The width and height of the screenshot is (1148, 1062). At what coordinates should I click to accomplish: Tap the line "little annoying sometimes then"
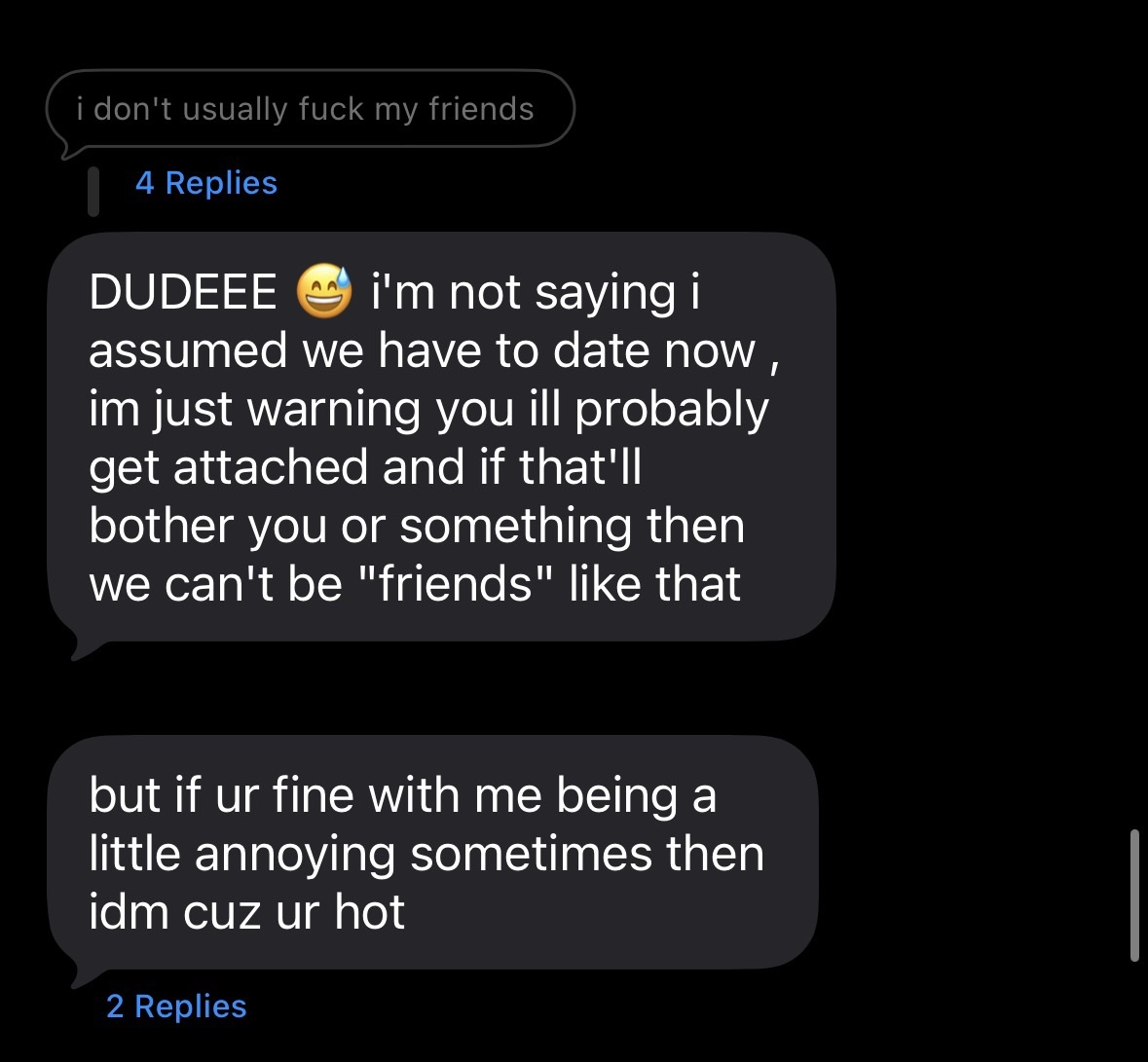point(426,854)
